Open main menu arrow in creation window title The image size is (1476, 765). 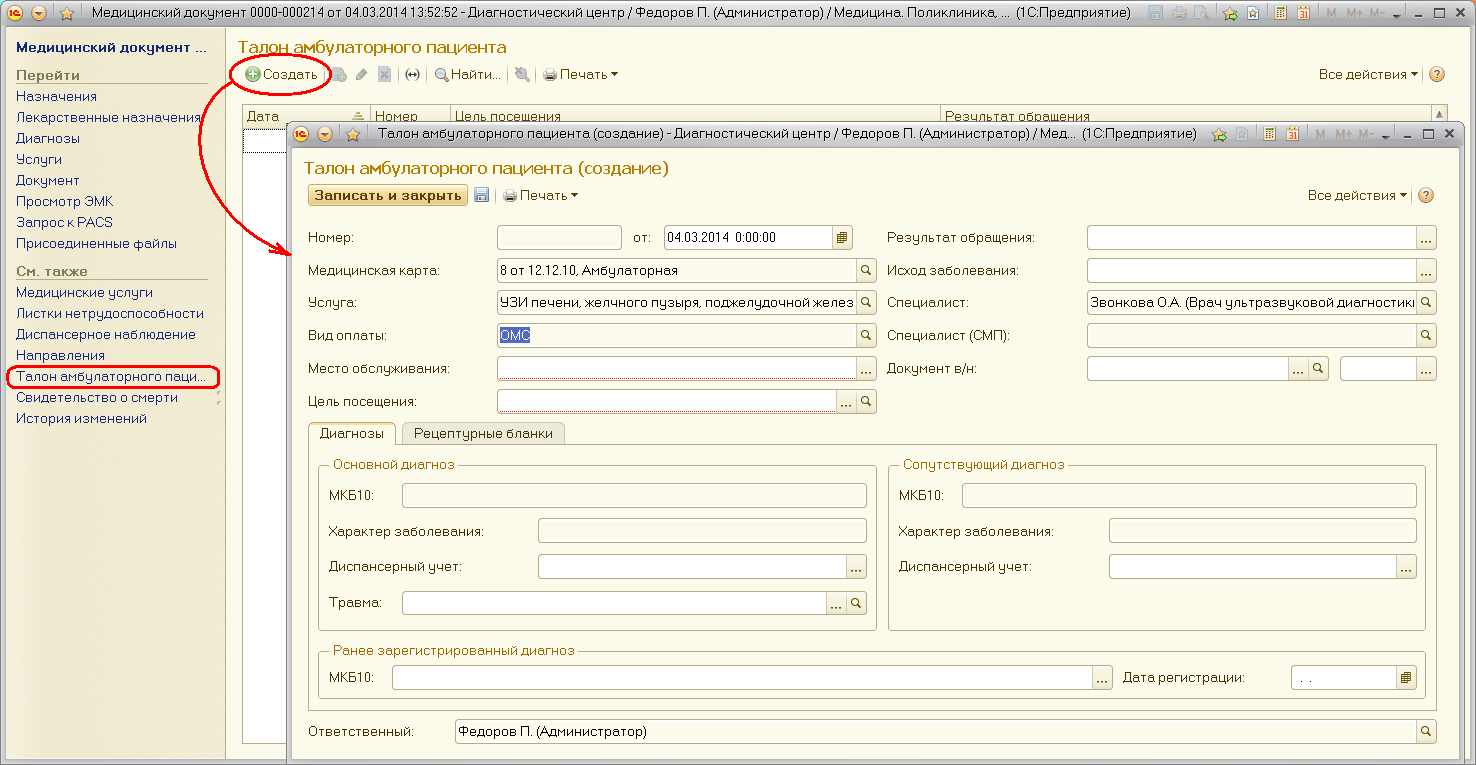[325, 134]
